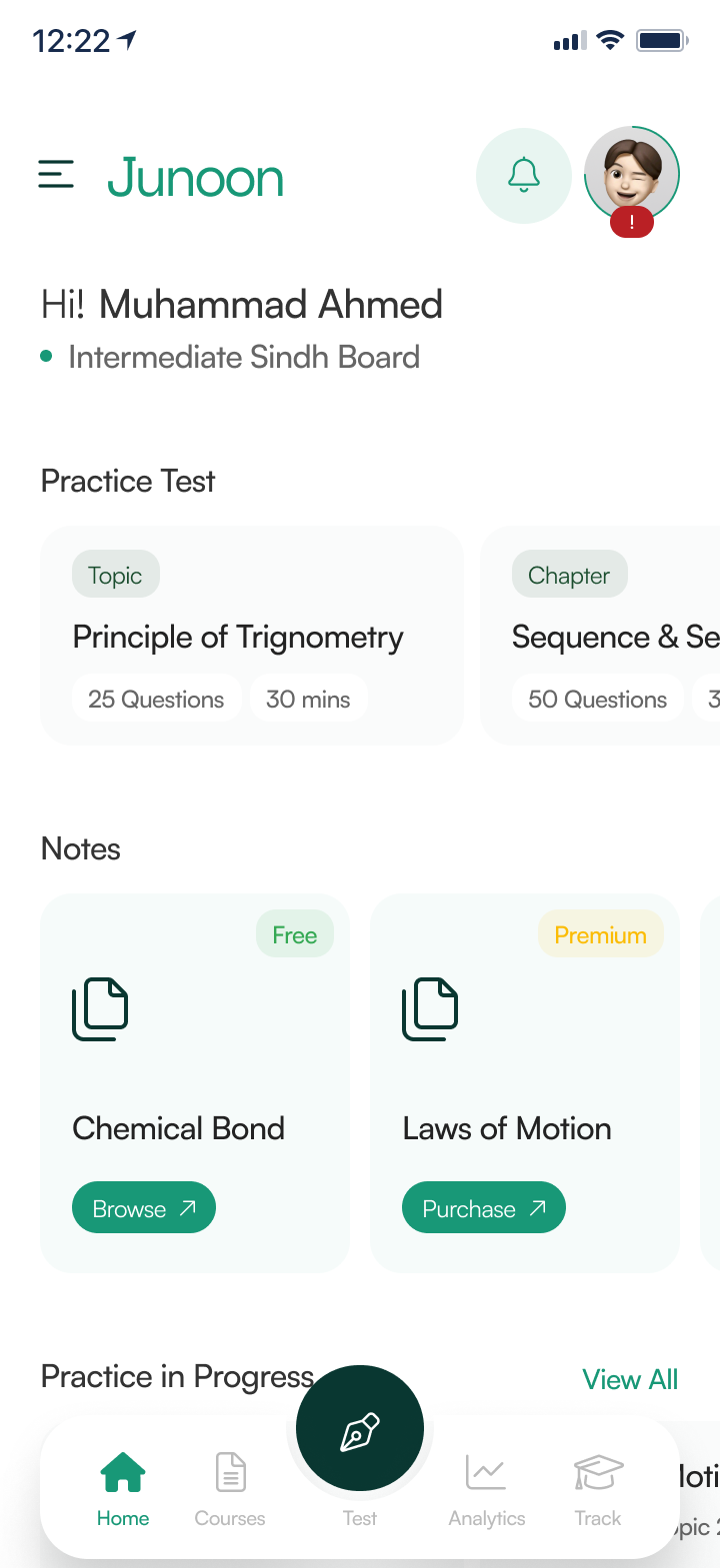Browse the Chemical Bond notes

point(143,1207)
